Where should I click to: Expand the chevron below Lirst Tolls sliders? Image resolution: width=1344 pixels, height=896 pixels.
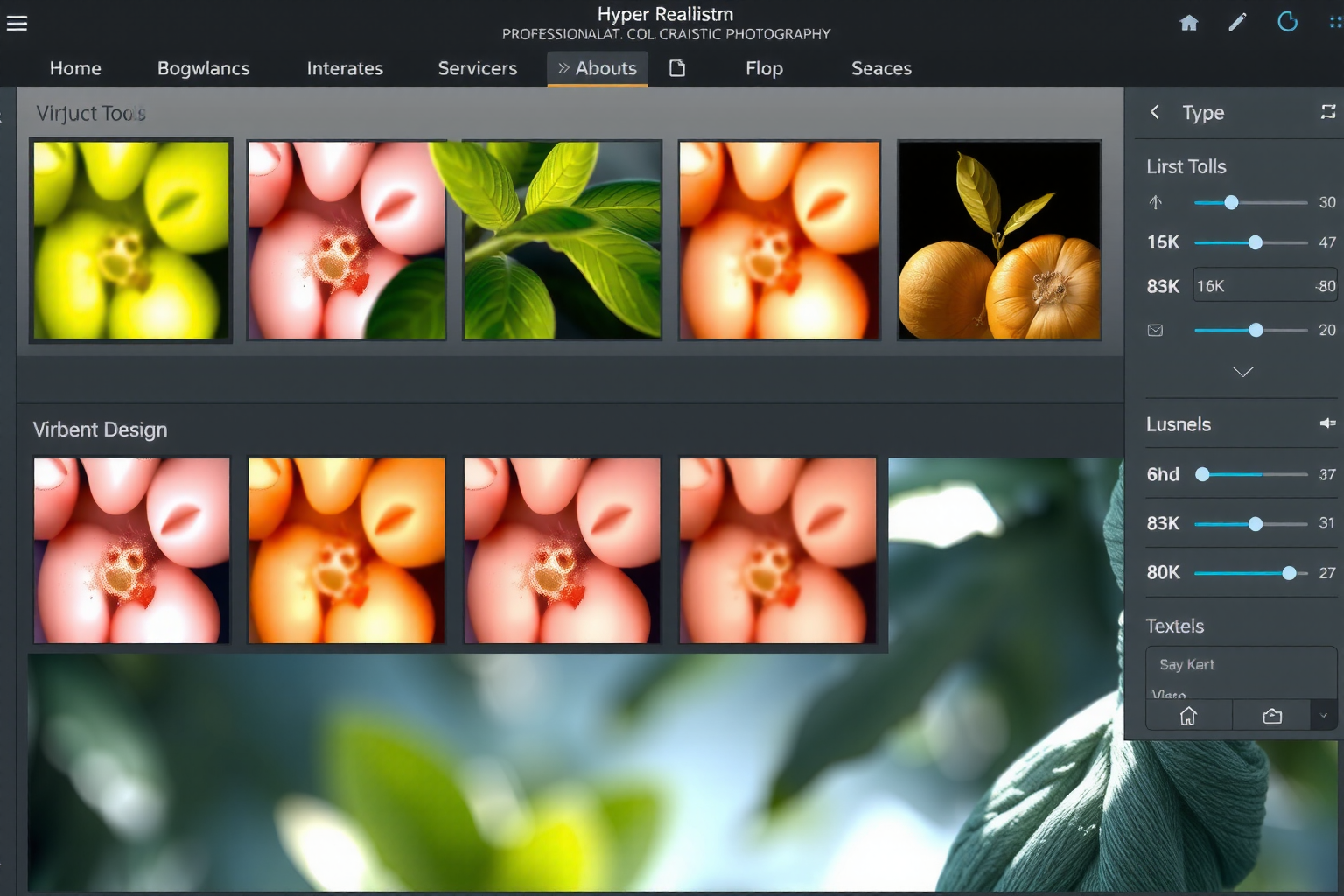tap(1242, 372)
